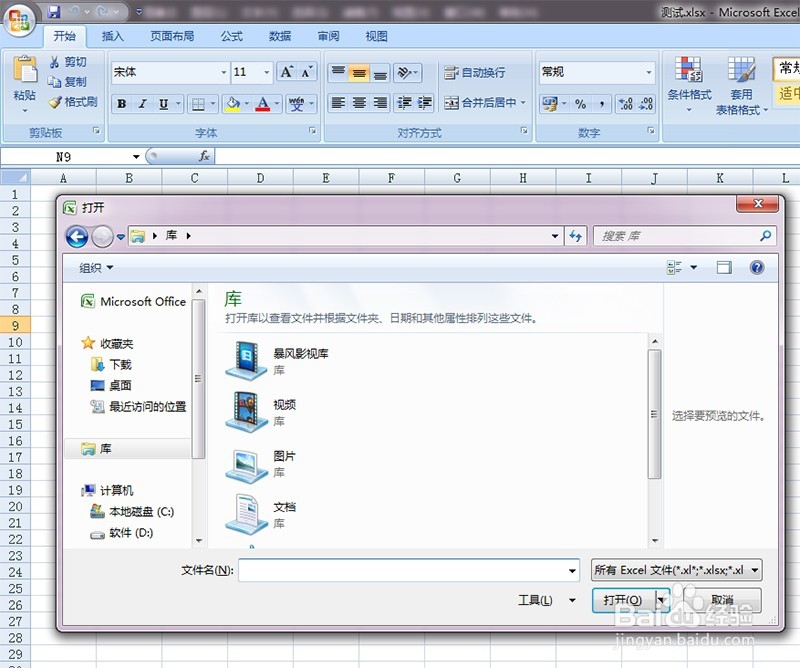
Task: Switch to the 视图 ribbon tab
Action: coord(376,36)
